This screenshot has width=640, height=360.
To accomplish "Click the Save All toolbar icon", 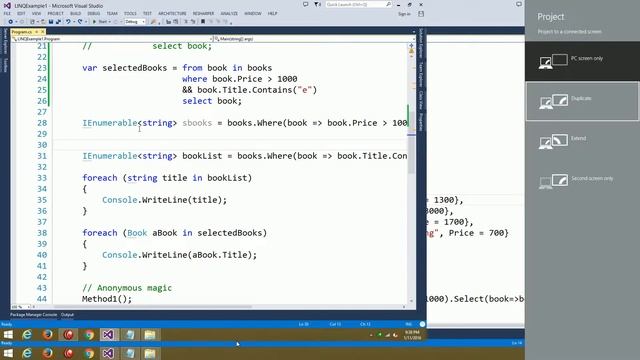I will [58, 22].
